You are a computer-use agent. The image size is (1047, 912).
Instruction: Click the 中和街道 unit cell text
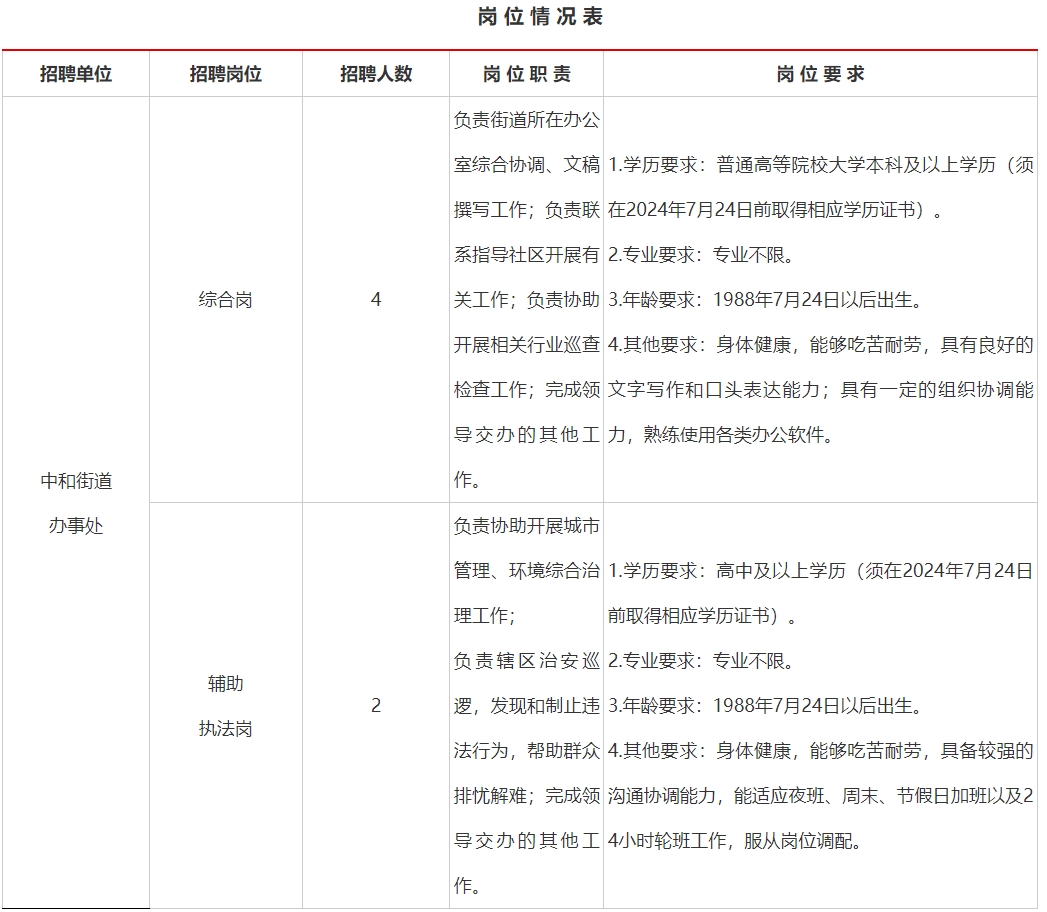point(76,481)
